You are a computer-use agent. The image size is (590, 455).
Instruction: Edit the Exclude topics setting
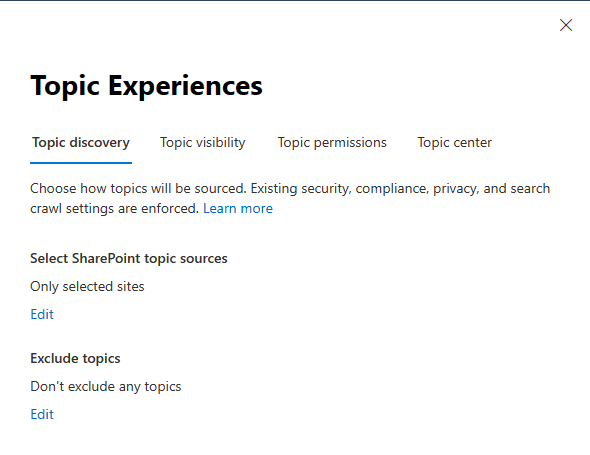coord(42,414)
